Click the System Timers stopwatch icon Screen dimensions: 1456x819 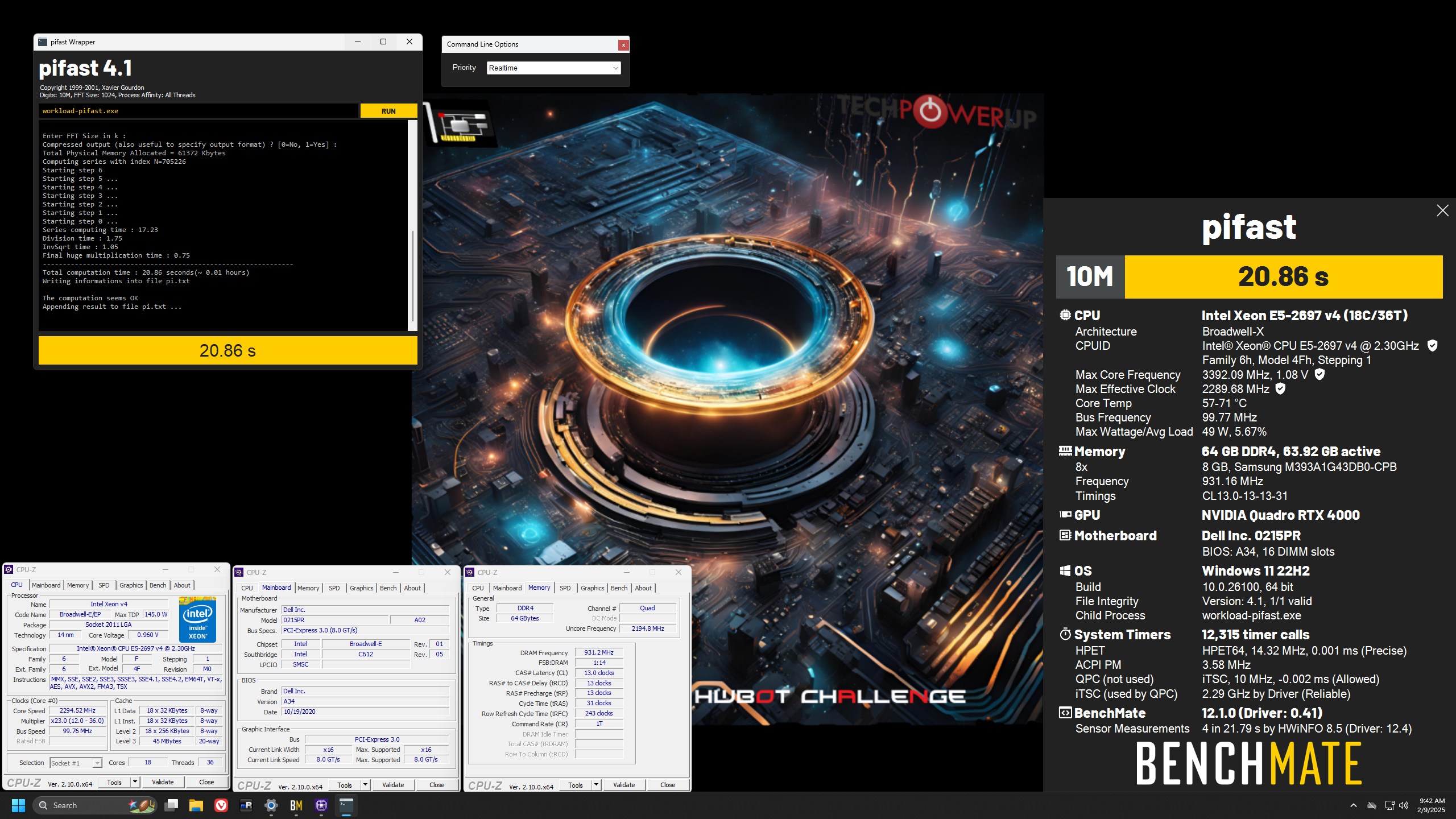1065,634
